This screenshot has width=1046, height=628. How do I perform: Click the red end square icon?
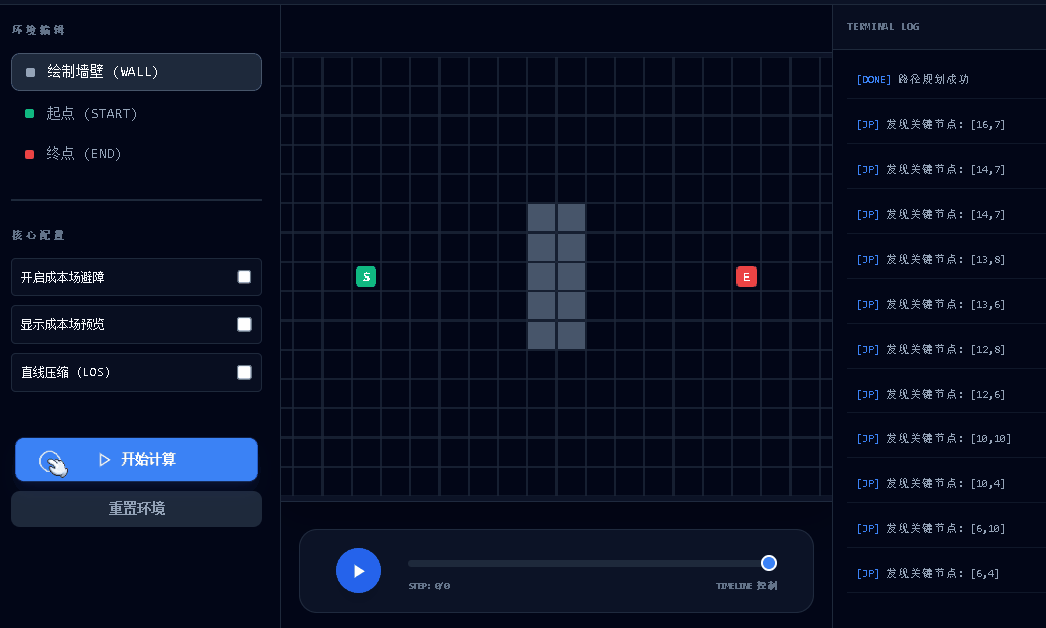[x=29, y=154]
